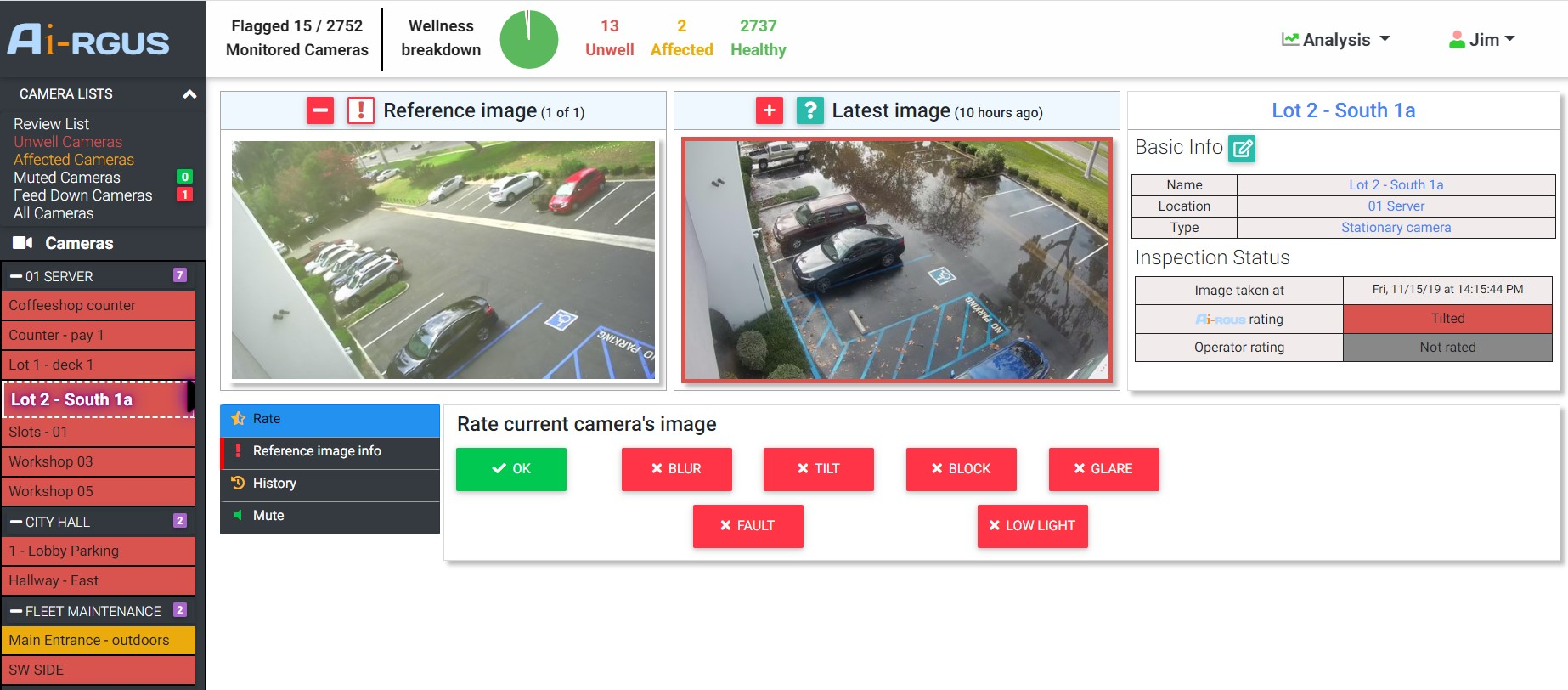Click the latest parking lot image thumbnail
This screenshot has width=1568, height=690.
click(896, 260)
